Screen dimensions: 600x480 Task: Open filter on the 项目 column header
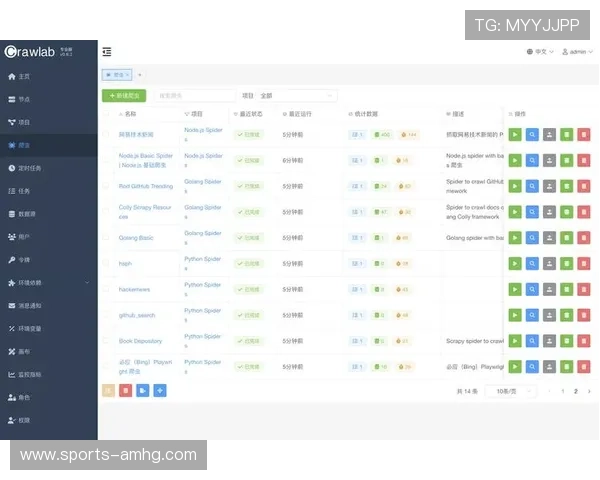[187, 114]
